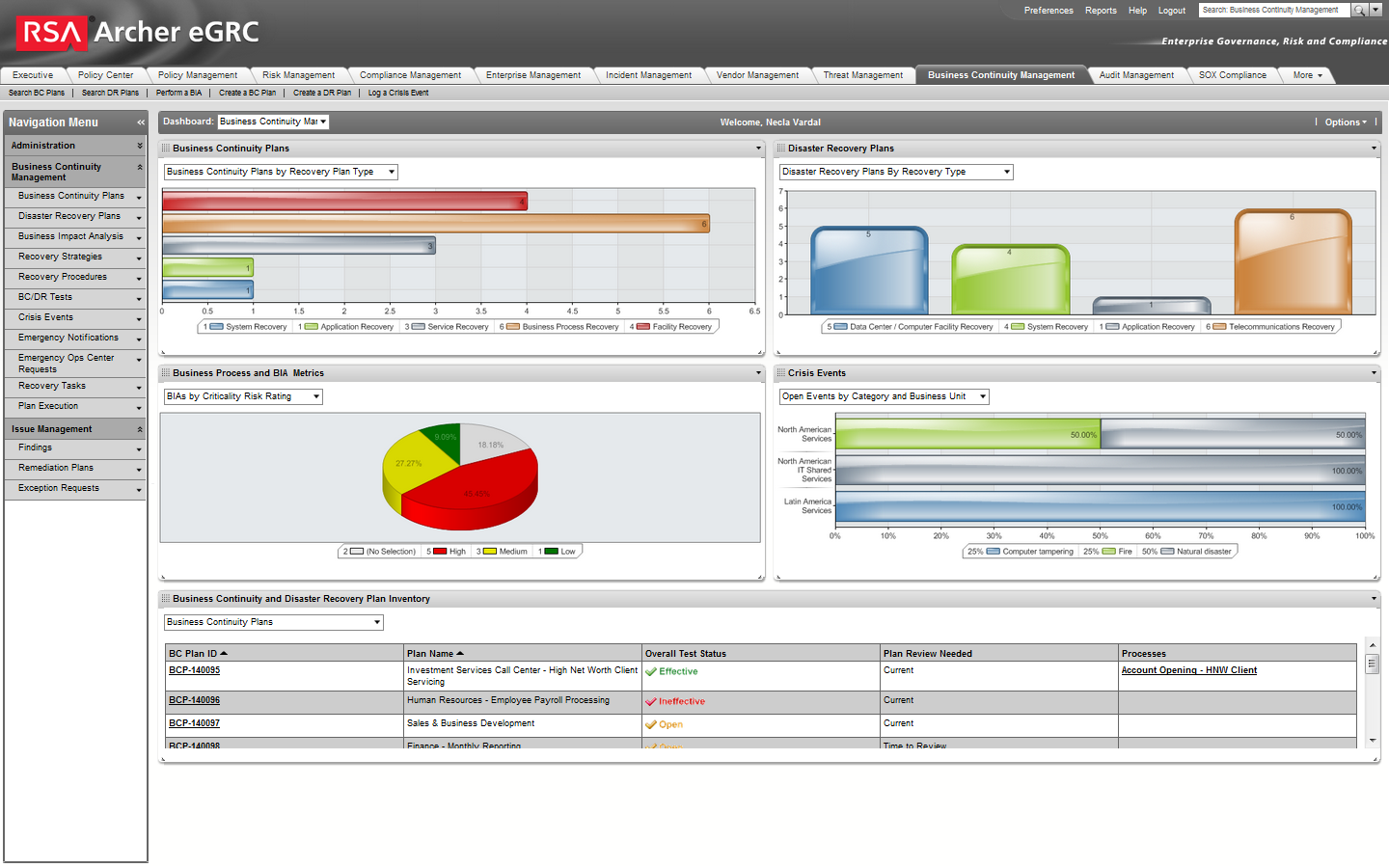
Task: Open BCP-140097 plan record
Action: [x=194, y=723]
